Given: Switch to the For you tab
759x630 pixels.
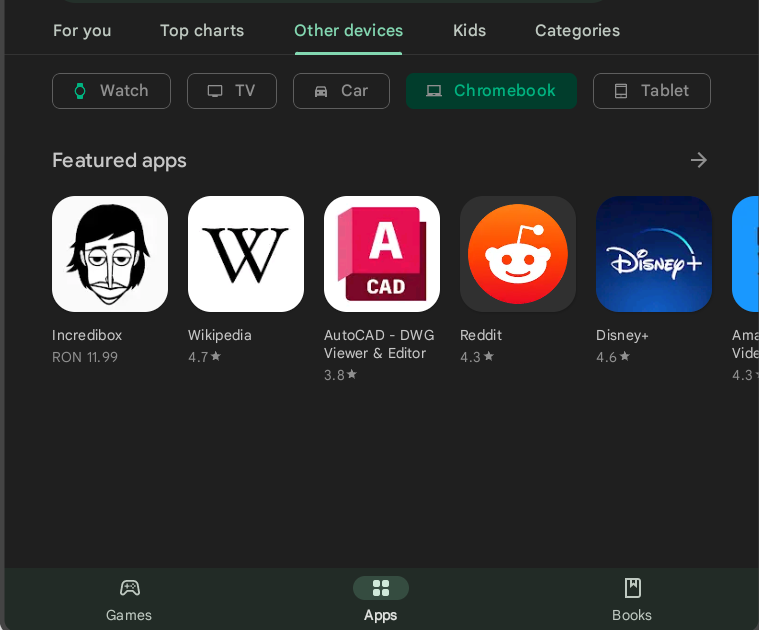Looking at the screenshot, I should [82, 31].
